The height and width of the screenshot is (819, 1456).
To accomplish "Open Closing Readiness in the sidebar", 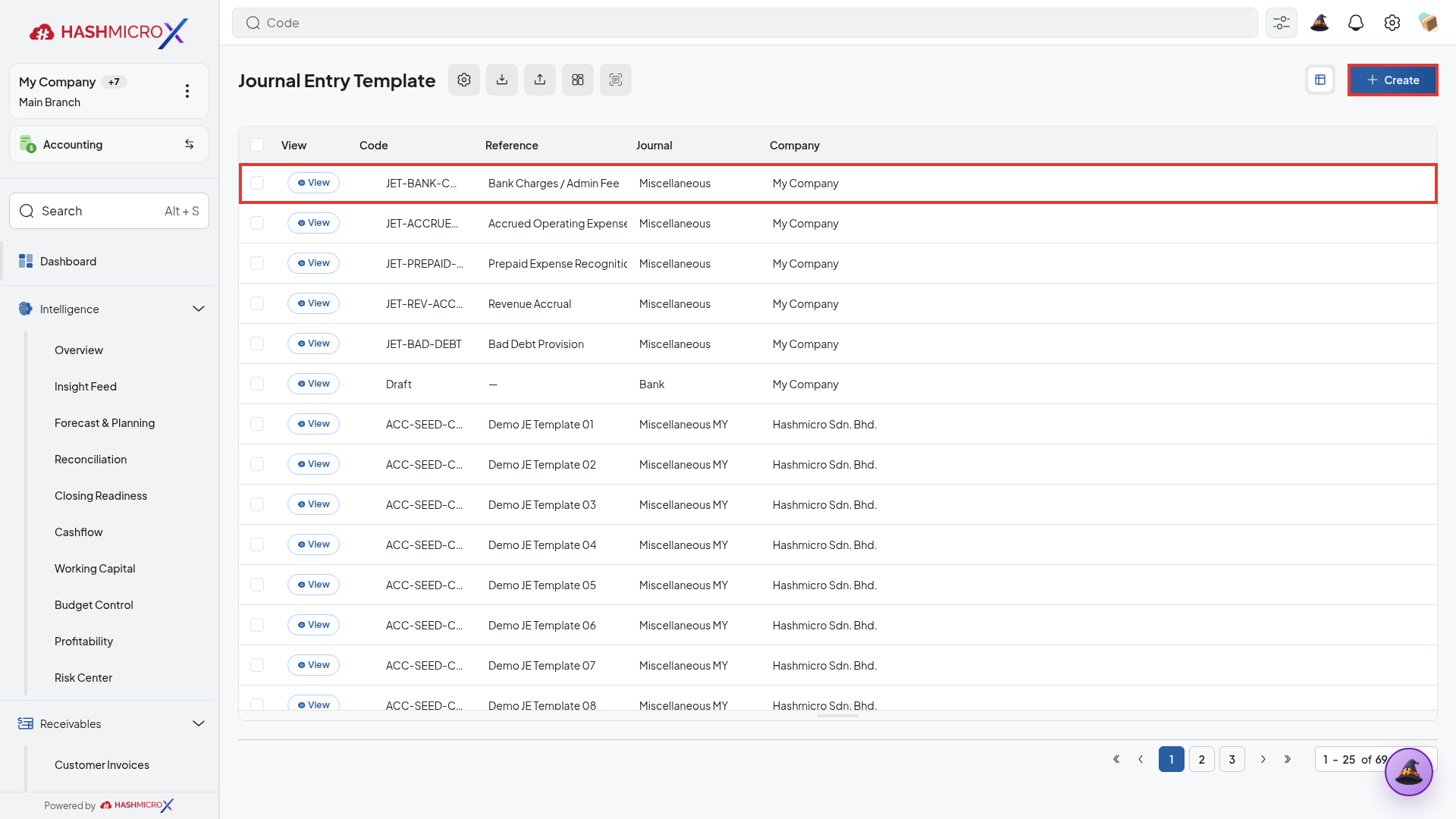I will click(101, 495).
